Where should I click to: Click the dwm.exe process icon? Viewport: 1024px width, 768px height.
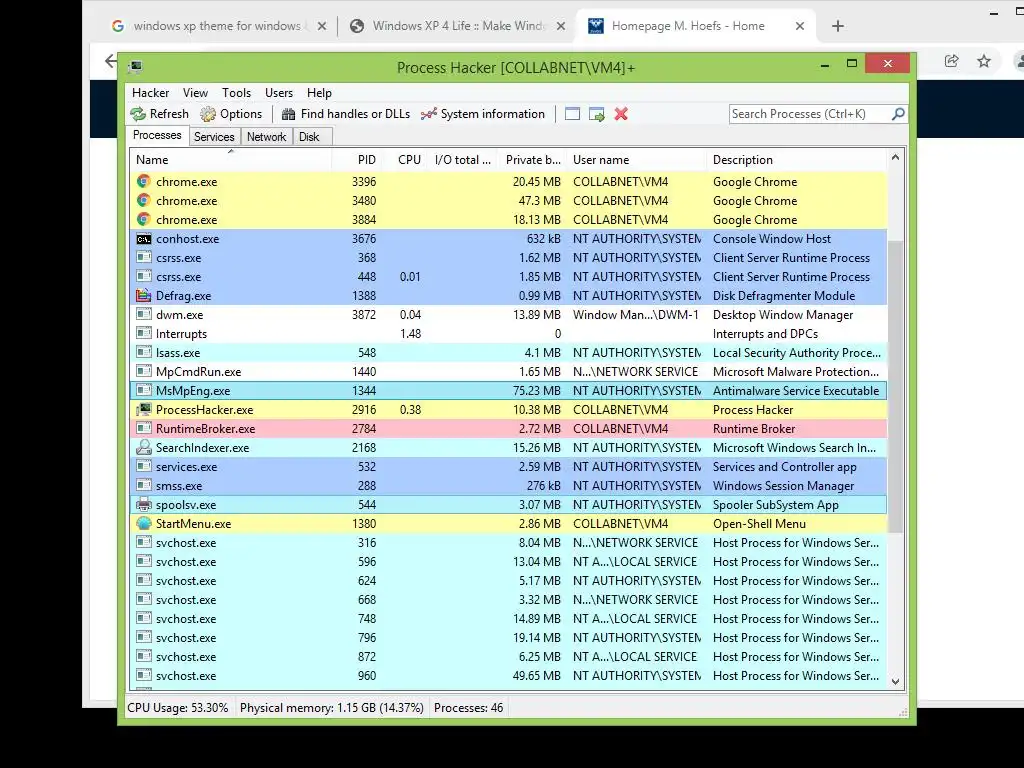pos(144,314)
